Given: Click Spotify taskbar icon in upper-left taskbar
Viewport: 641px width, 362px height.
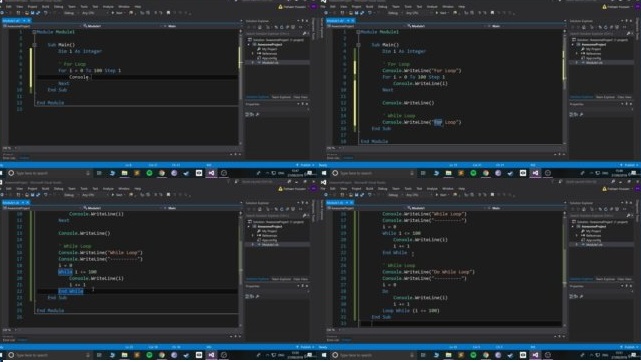Looking at the screenshot, I should click(149, 173).
